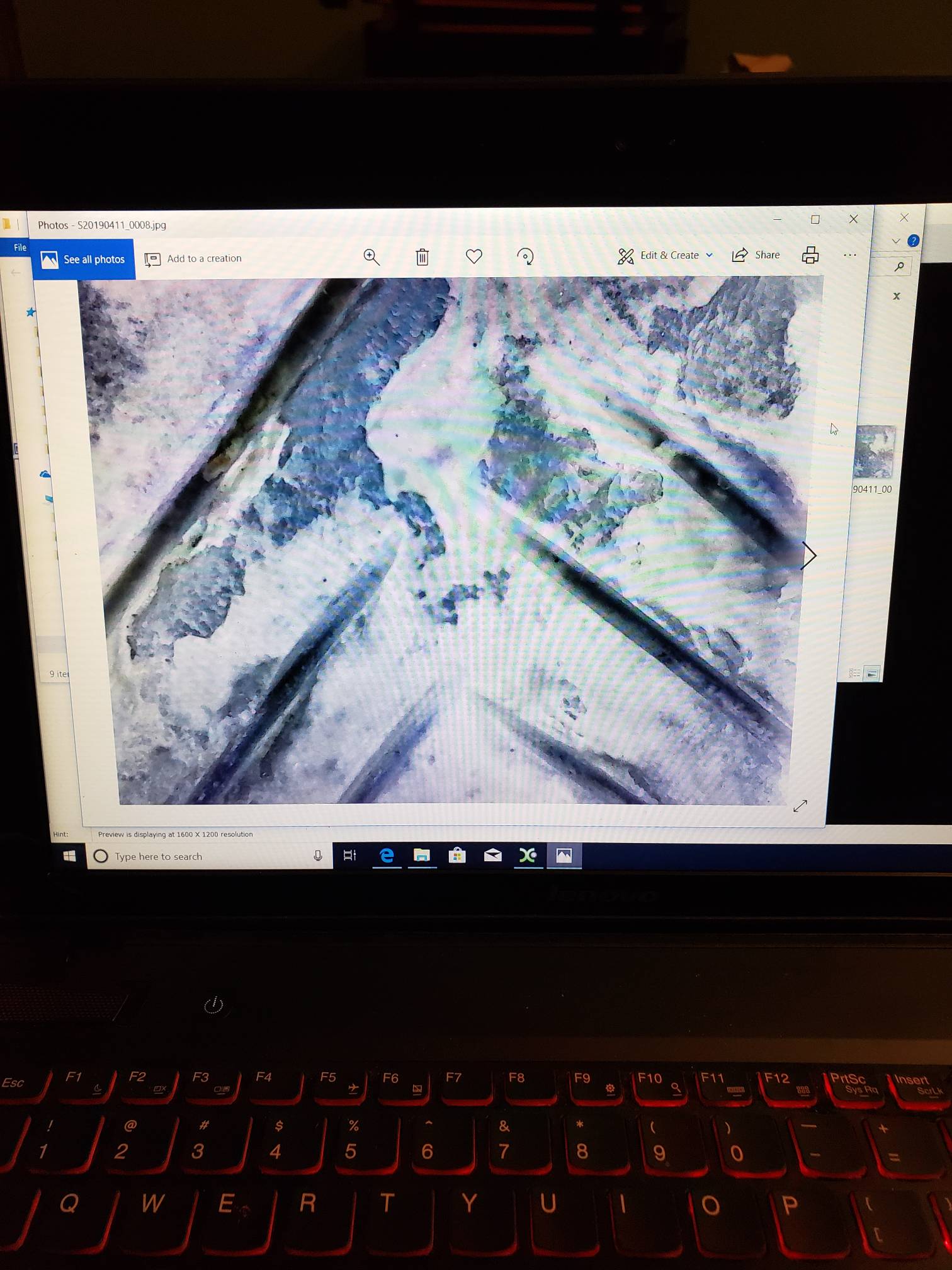
Task: Close the File Explorer window behind
Action: click(x=904, y=217)
